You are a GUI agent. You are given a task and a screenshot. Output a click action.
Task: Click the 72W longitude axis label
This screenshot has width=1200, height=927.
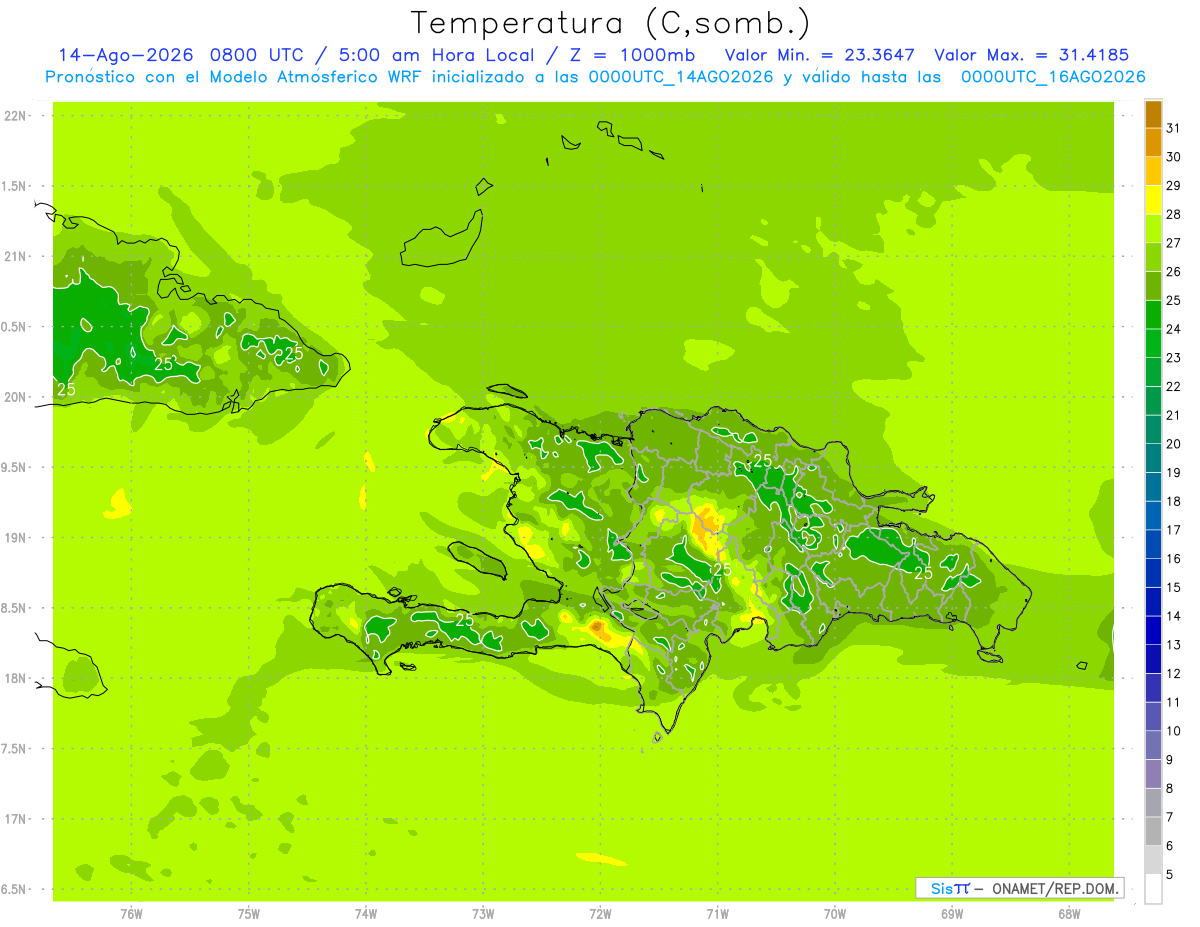[600, 913]
